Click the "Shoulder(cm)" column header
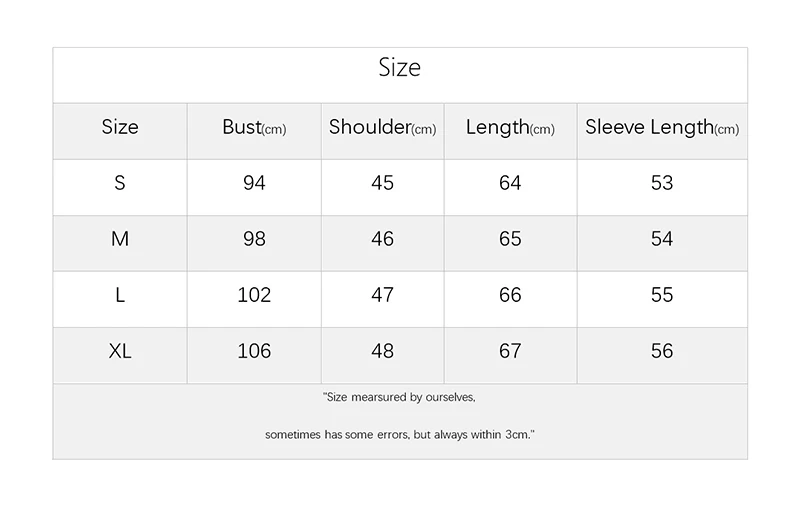800x505 pixels. 382,128
